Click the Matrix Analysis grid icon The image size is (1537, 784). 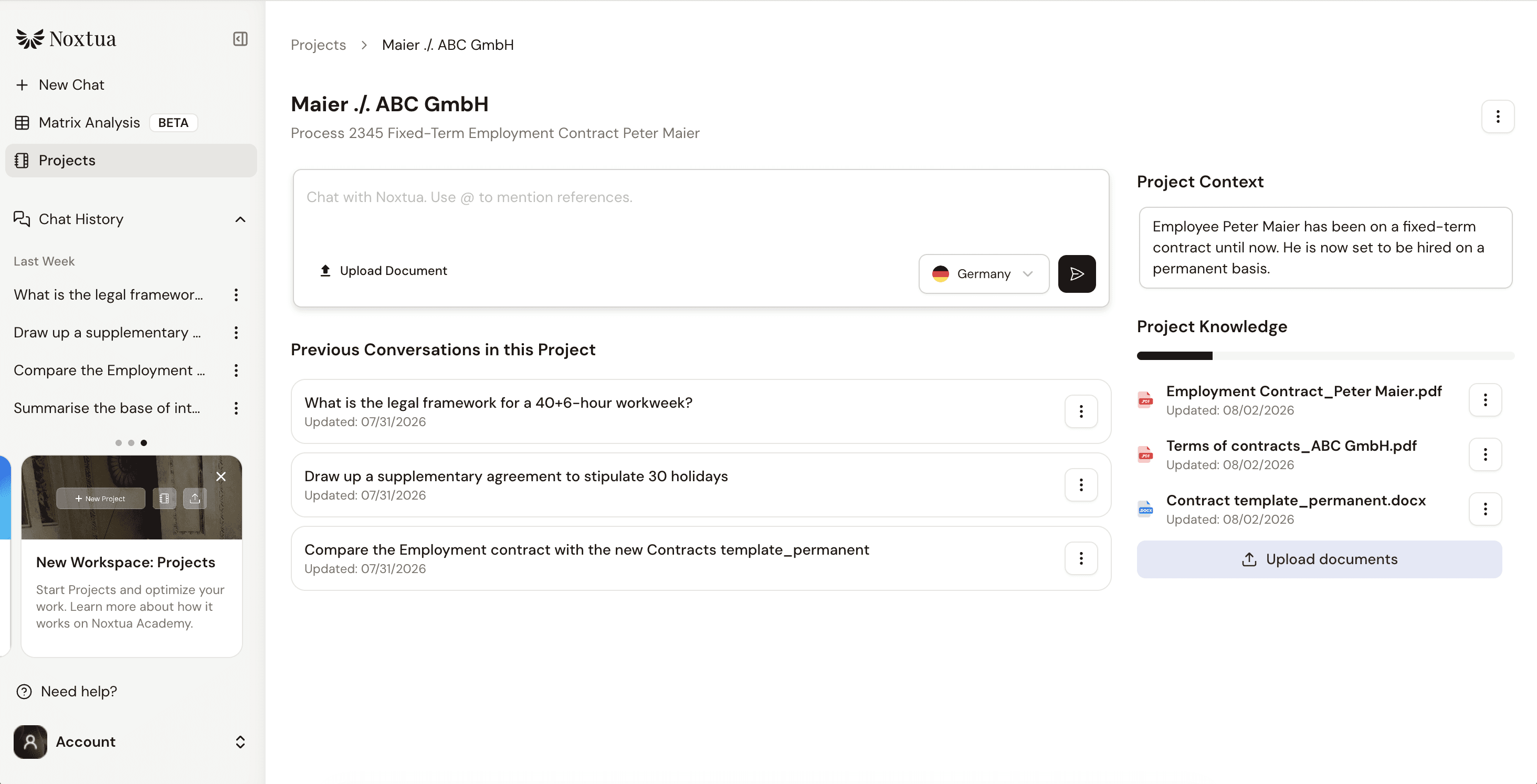pyautogui.click(x=22, y=123)
